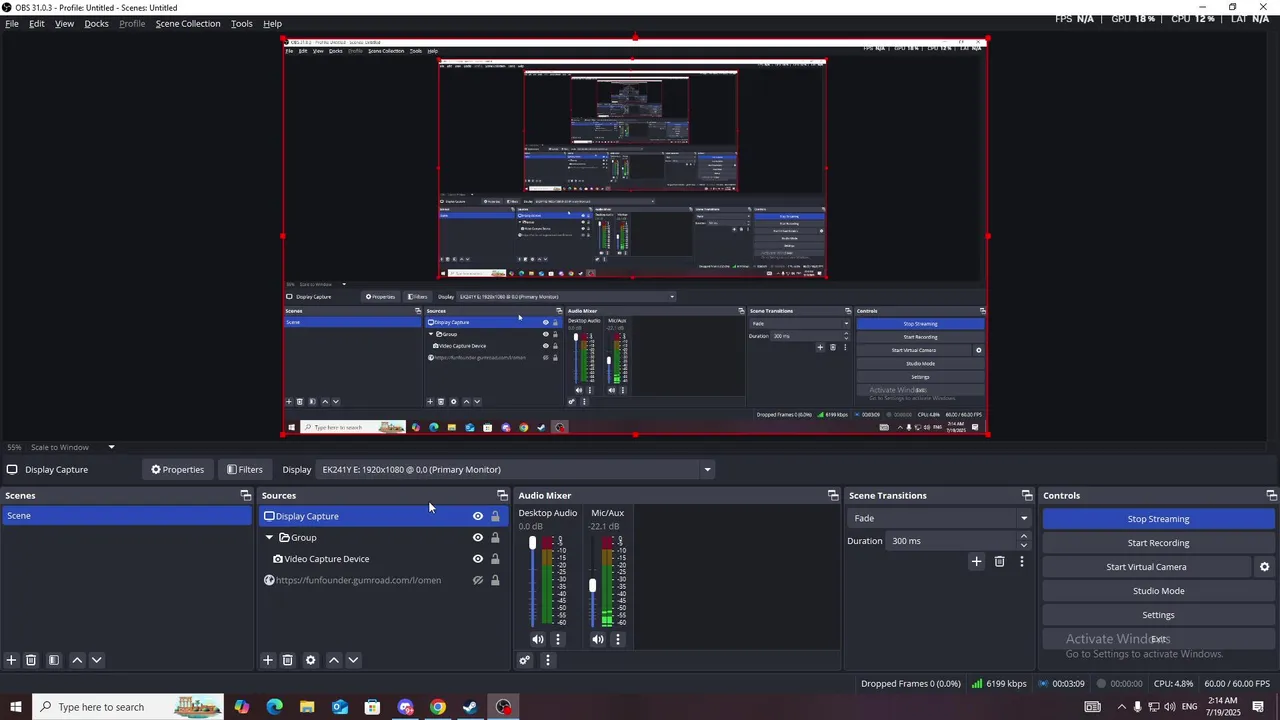The width and height of the screenshot is (1280, 720).
Task: Open the Edit menu
Action: tap(36, 23)
